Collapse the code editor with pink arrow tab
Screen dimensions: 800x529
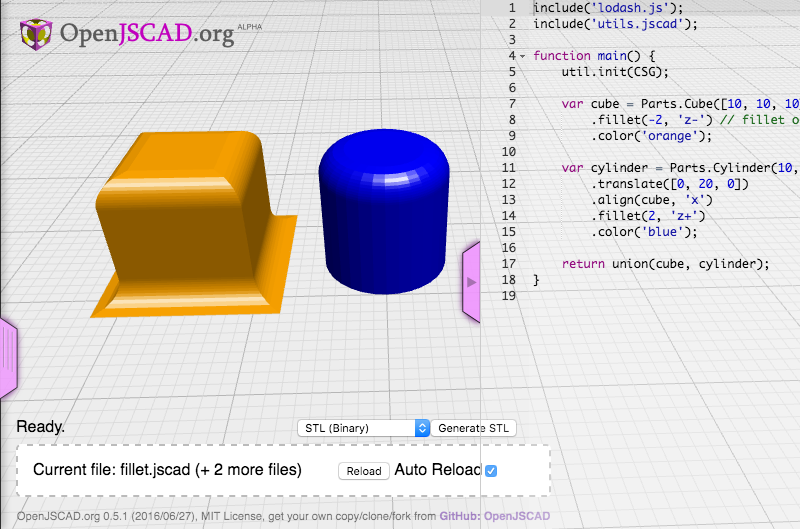(x=471, y=282)
